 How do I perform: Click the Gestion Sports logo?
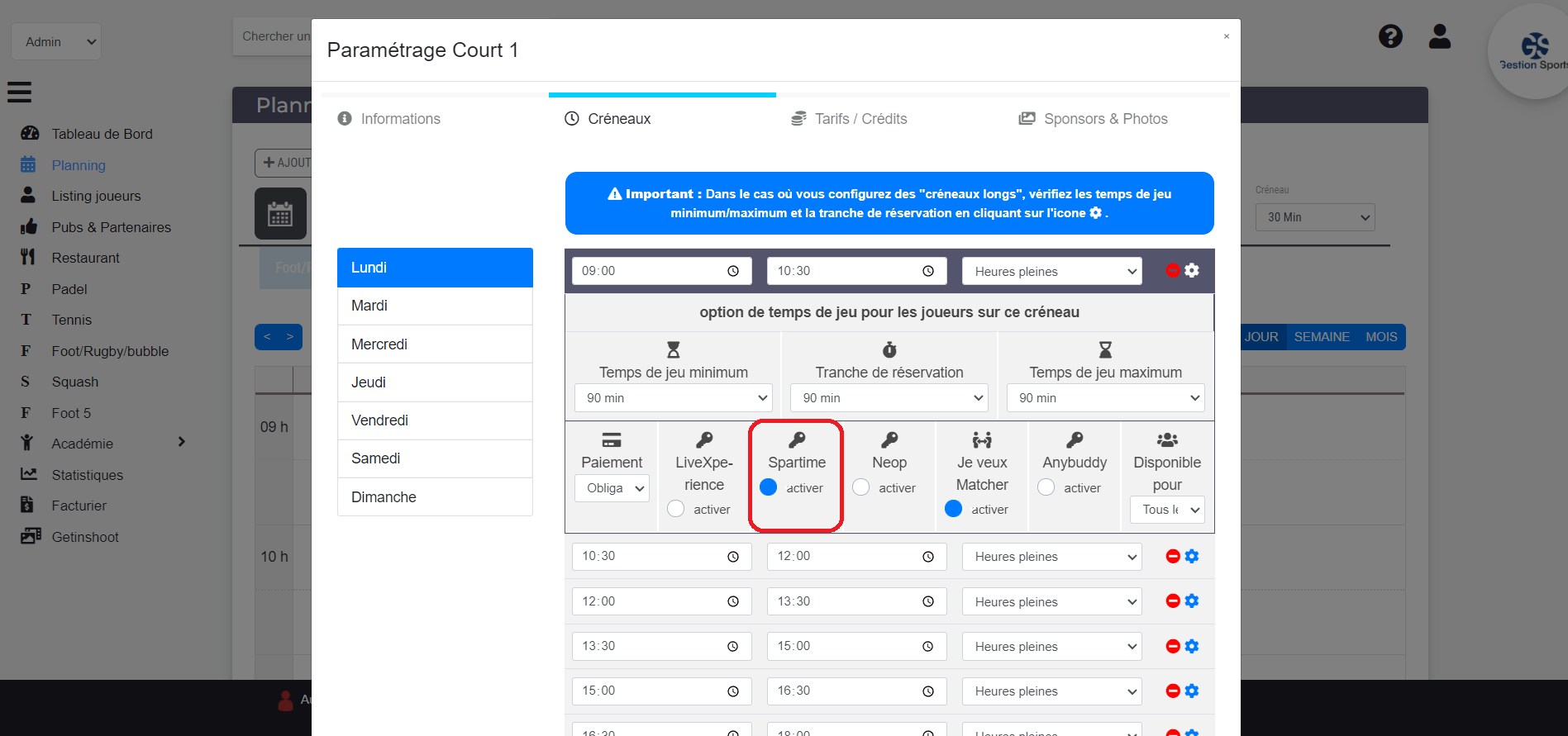click(x=1535, y=51)
